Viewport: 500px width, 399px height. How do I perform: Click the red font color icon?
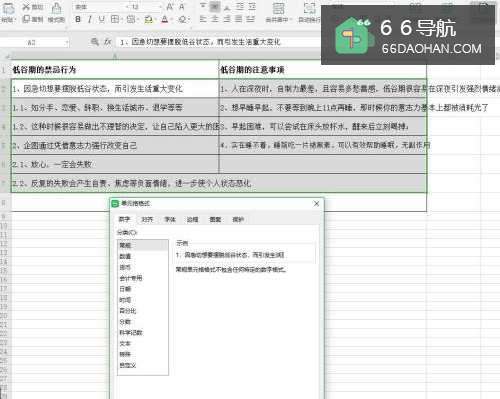[x=165, y=20]
